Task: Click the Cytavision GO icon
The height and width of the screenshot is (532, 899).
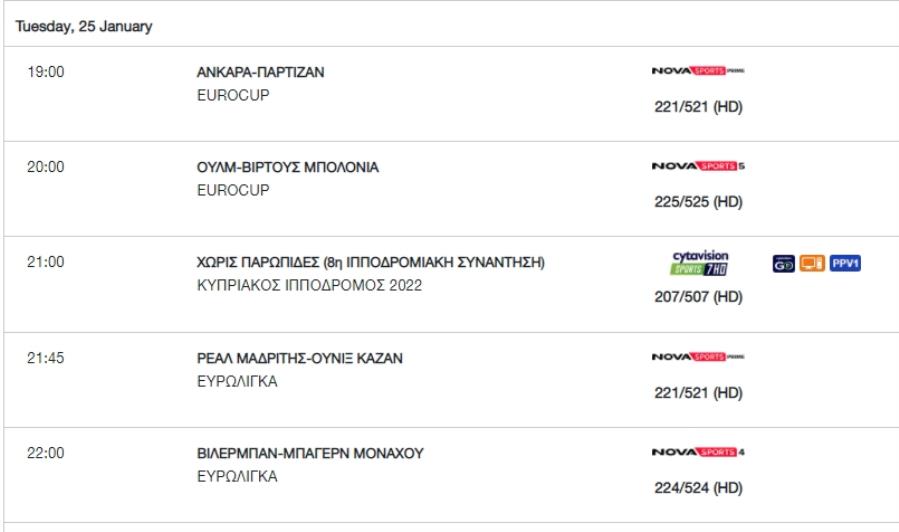Action: (x=783, y=264)
